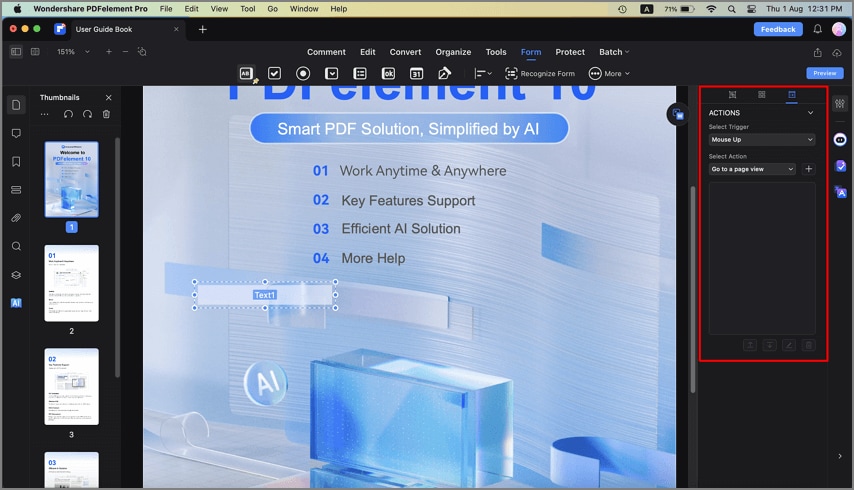Click the Feedback button

click(778, 29)
